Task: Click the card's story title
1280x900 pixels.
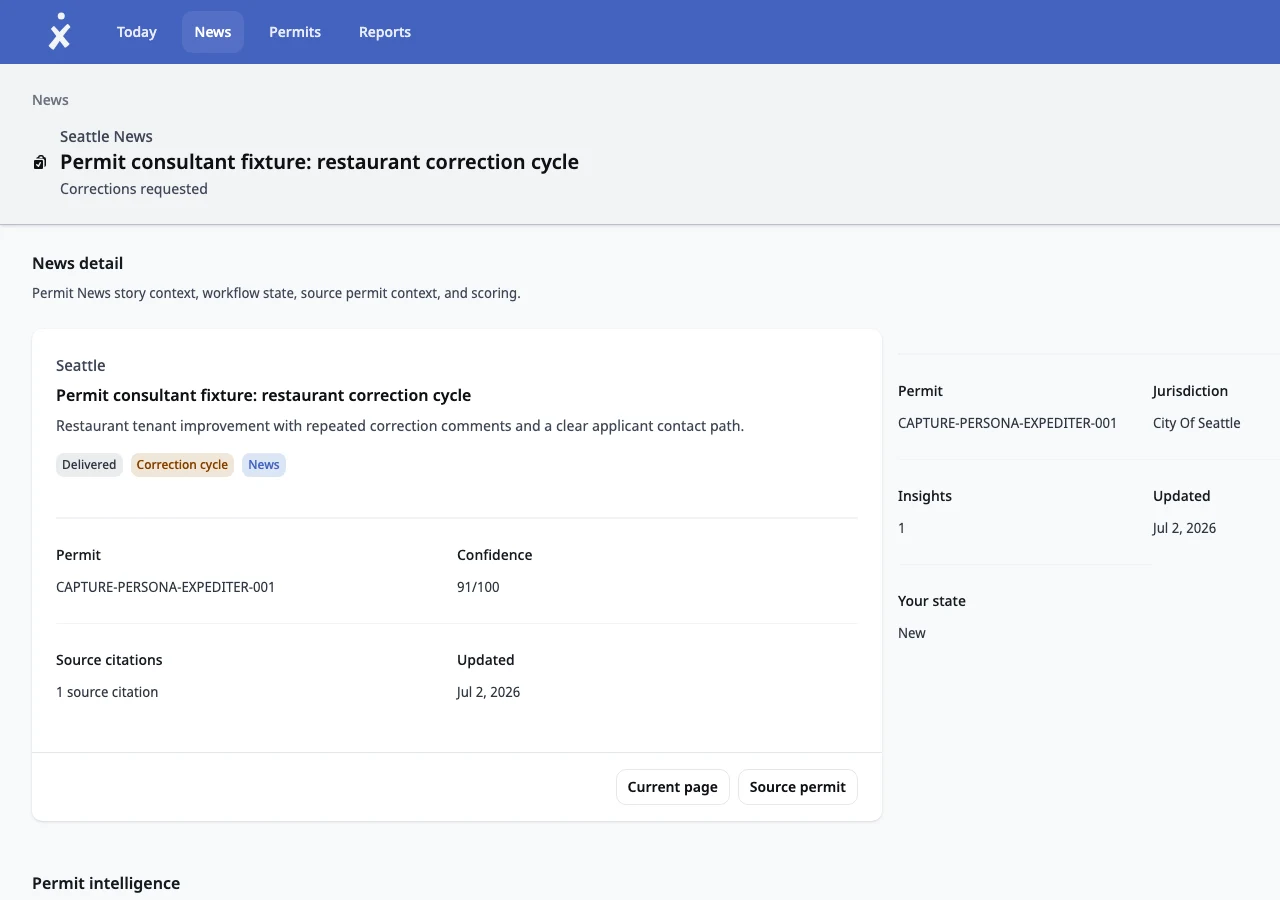Action: [263, 395]
